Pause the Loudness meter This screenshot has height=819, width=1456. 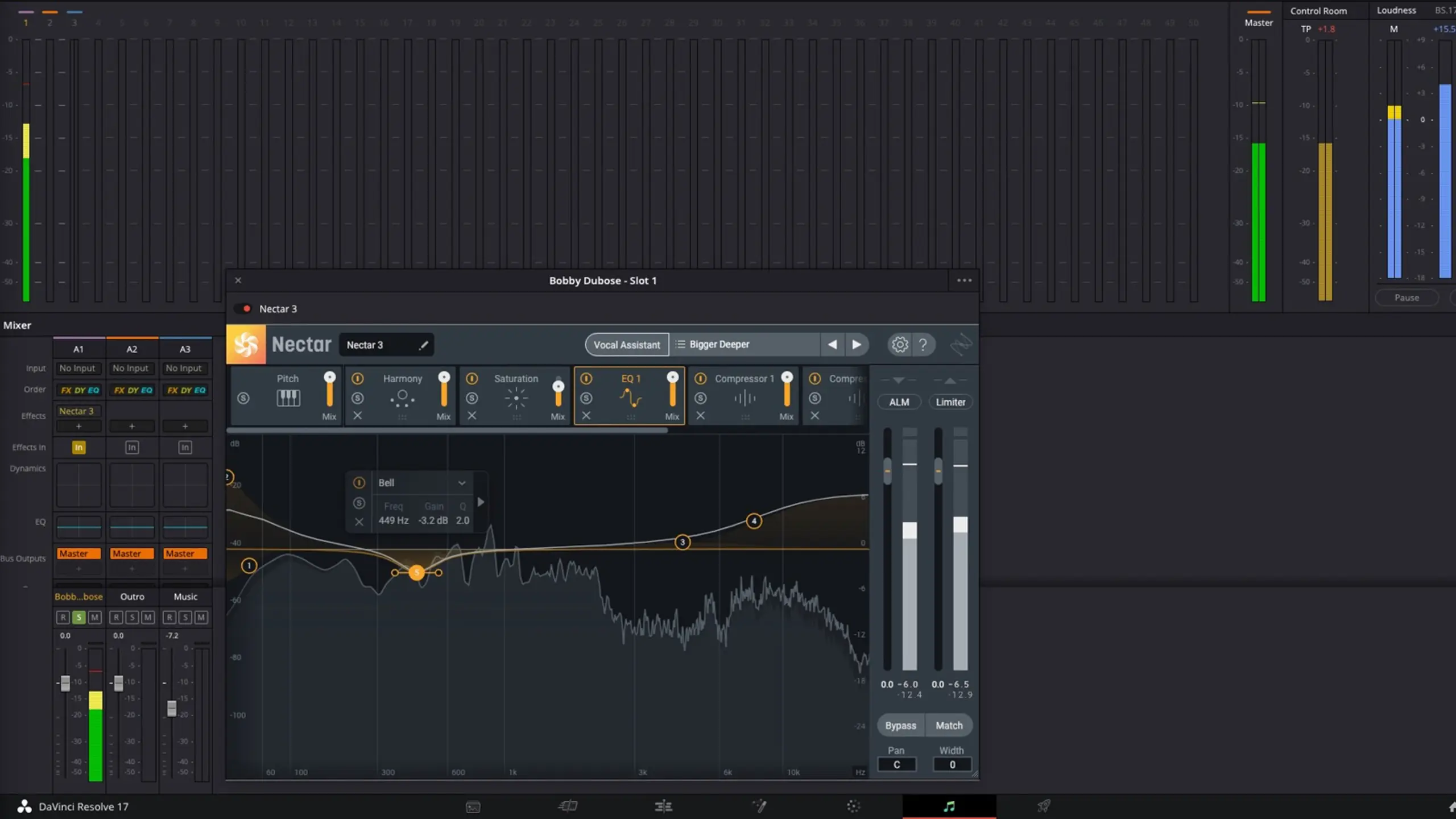point(1407,297)
